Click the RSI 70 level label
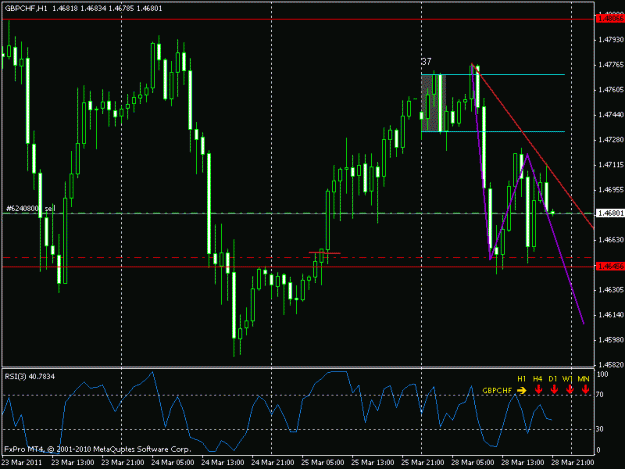The height and width of the screenshot is (469, 625). (x=600, y=395)
